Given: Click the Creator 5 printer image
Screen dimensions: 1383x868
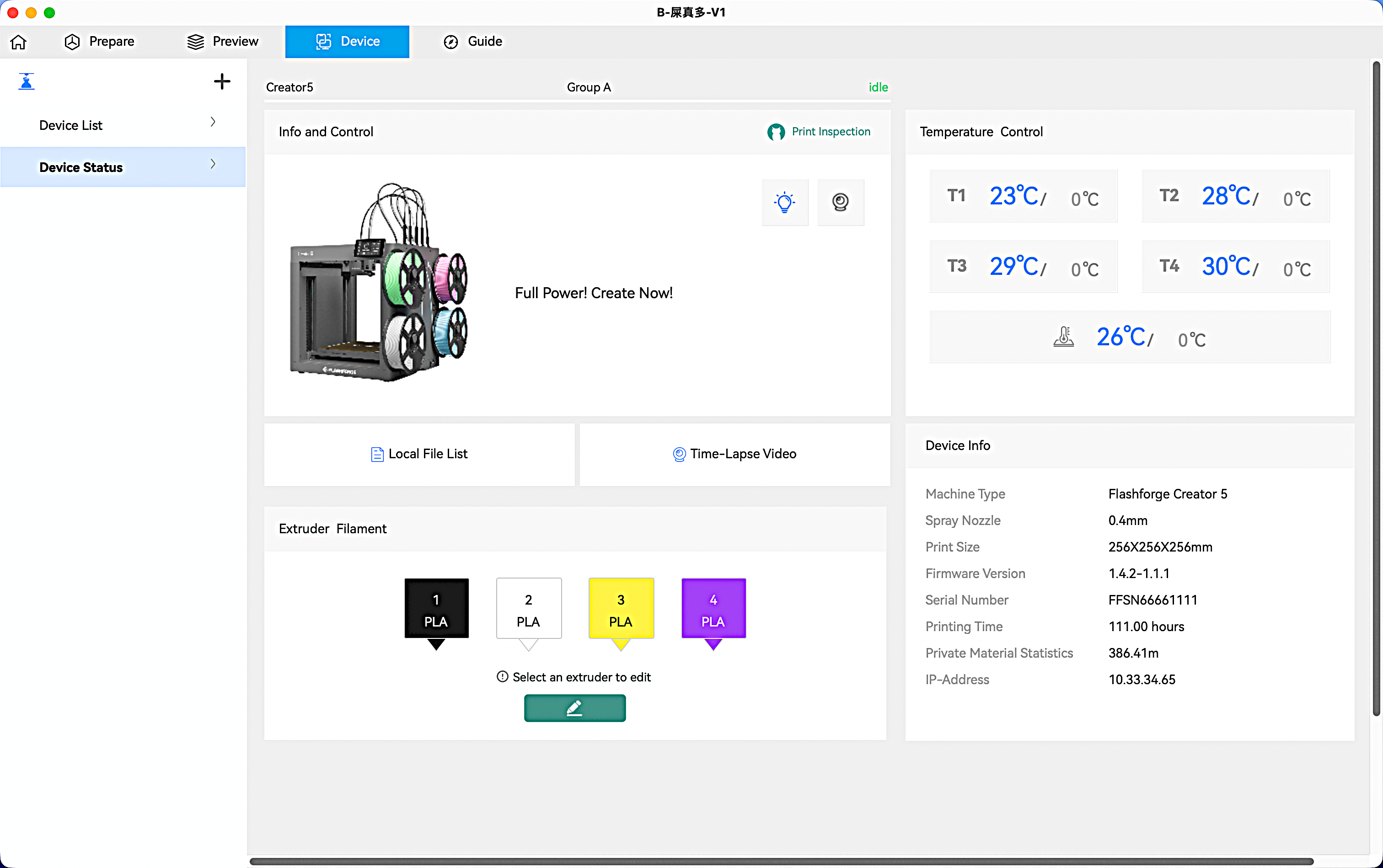Looking at the screenshot, I should tap(378, 283).
